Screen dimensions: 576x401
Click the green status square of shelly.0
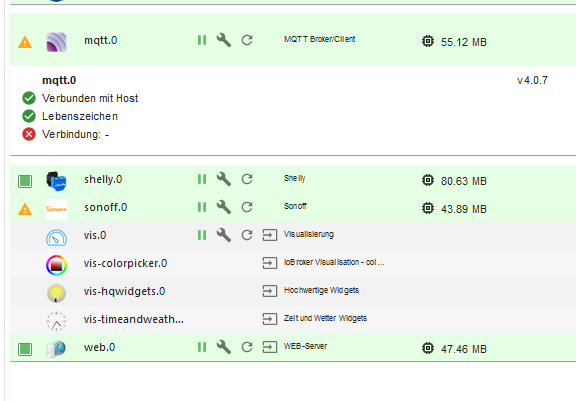point(25,181)
